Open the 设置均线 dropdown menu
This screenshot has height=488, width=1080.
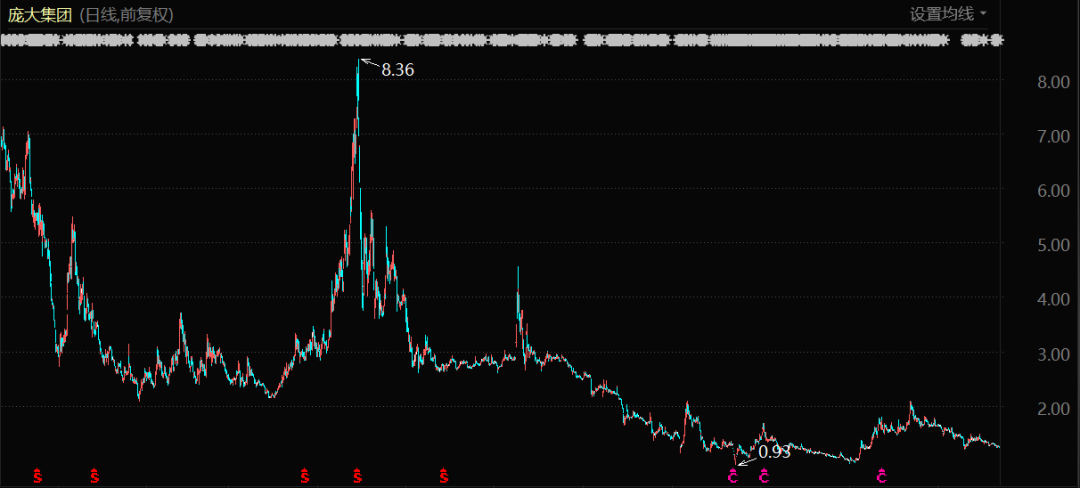tap(940, 13)
